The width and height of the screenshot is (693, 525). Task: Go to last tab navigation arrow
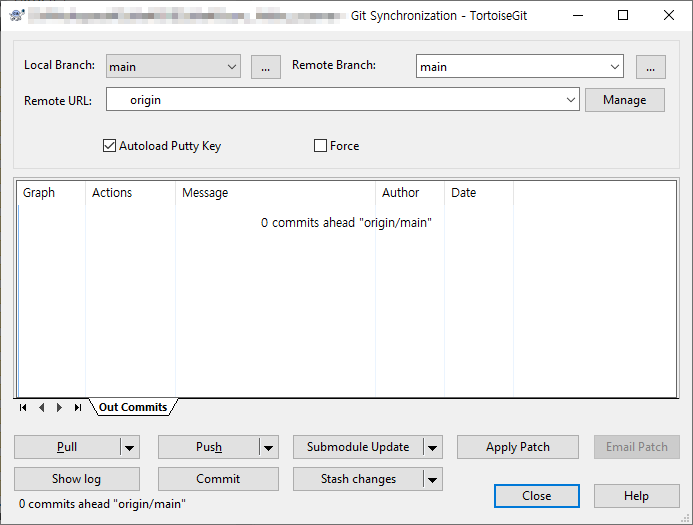(78, 407)
